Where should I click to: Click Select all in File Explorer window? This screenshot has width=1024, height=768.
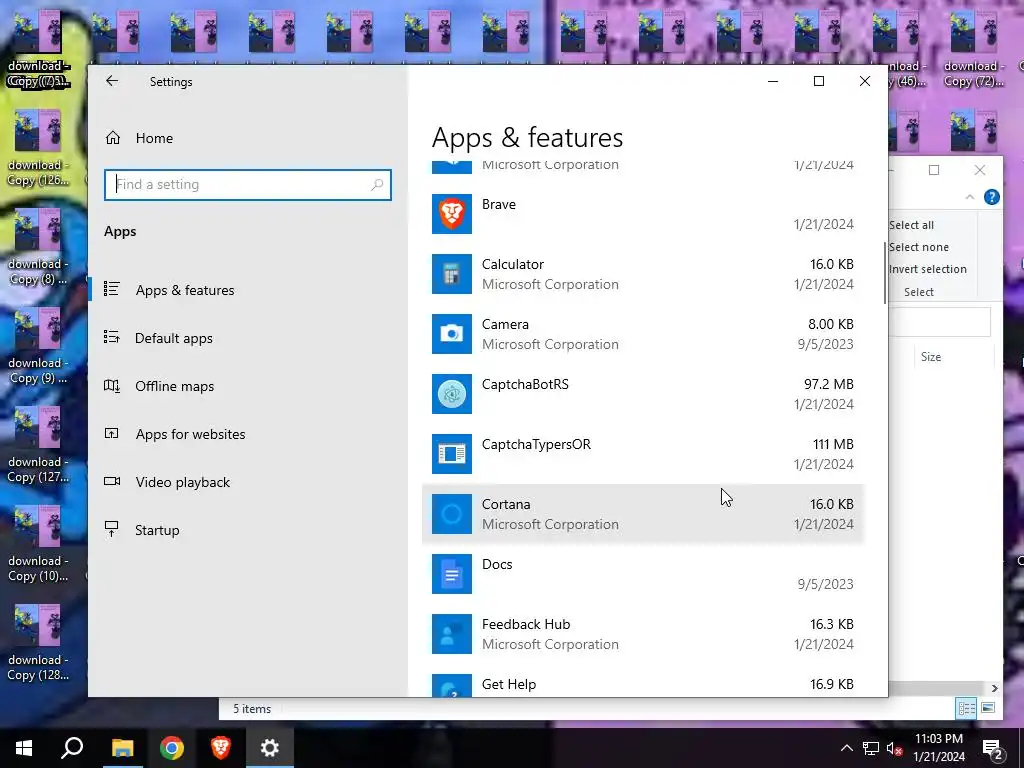(912, 225)
